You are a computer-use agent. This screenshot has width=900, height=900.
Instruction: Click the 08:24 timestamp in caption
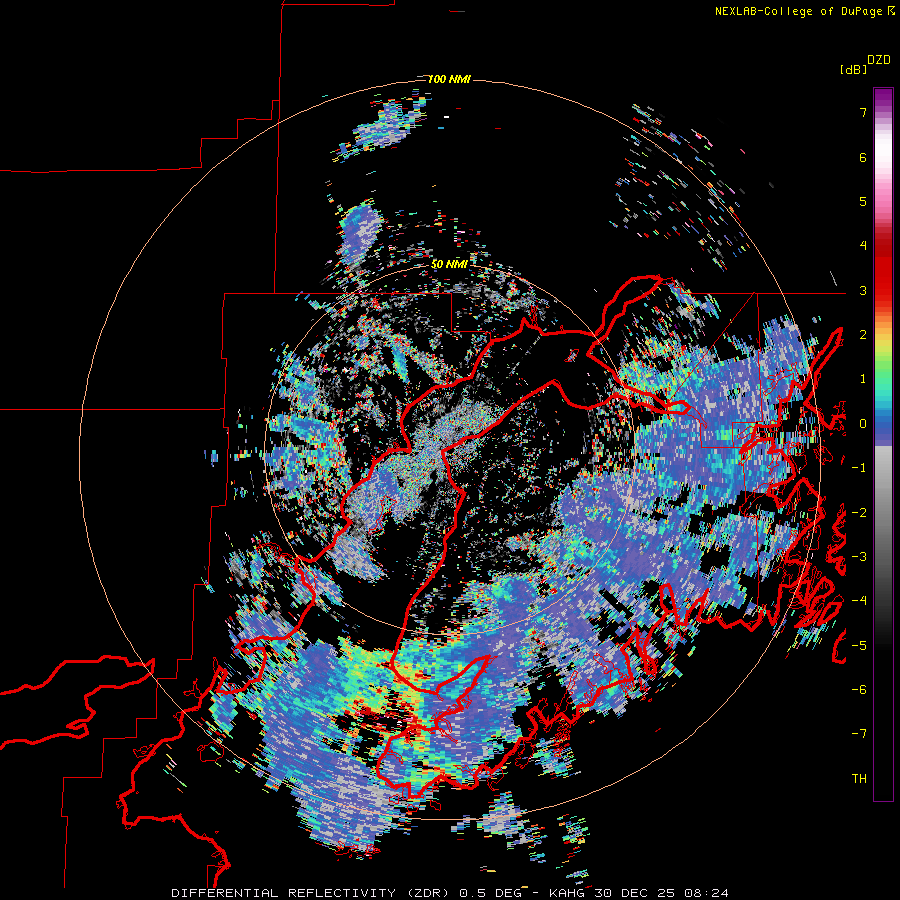pos(707,893)
